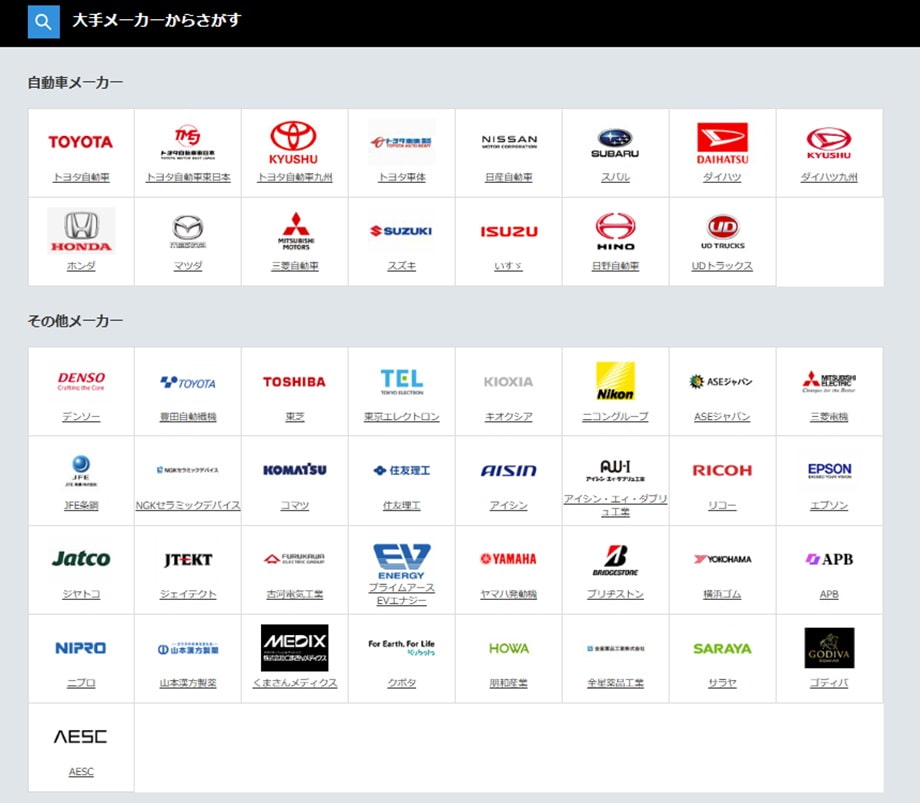
Task: Click the AISIN logo
Action: (509, 470)
